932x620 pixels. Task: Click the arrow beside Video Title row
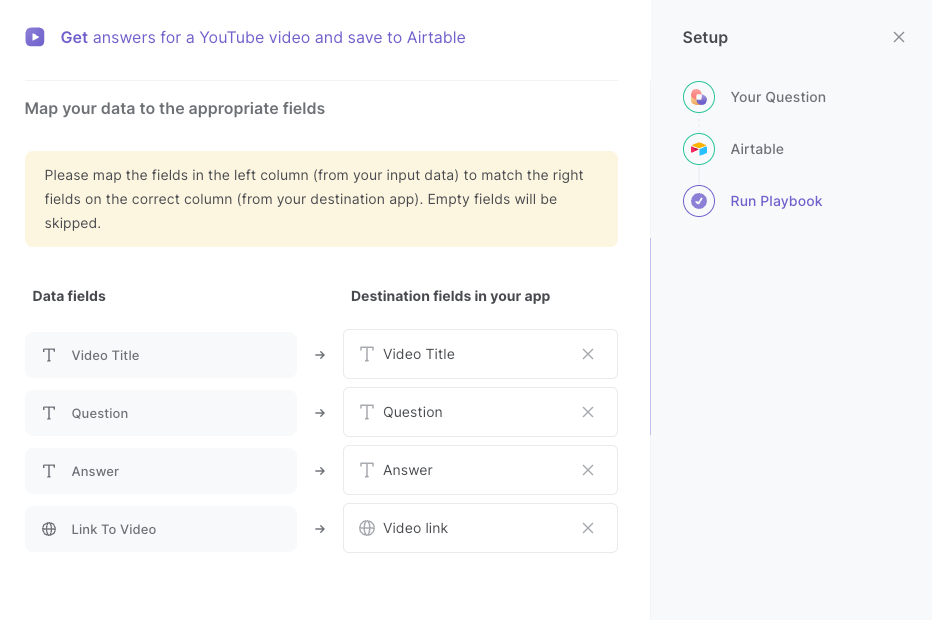(x=320, y=355)
